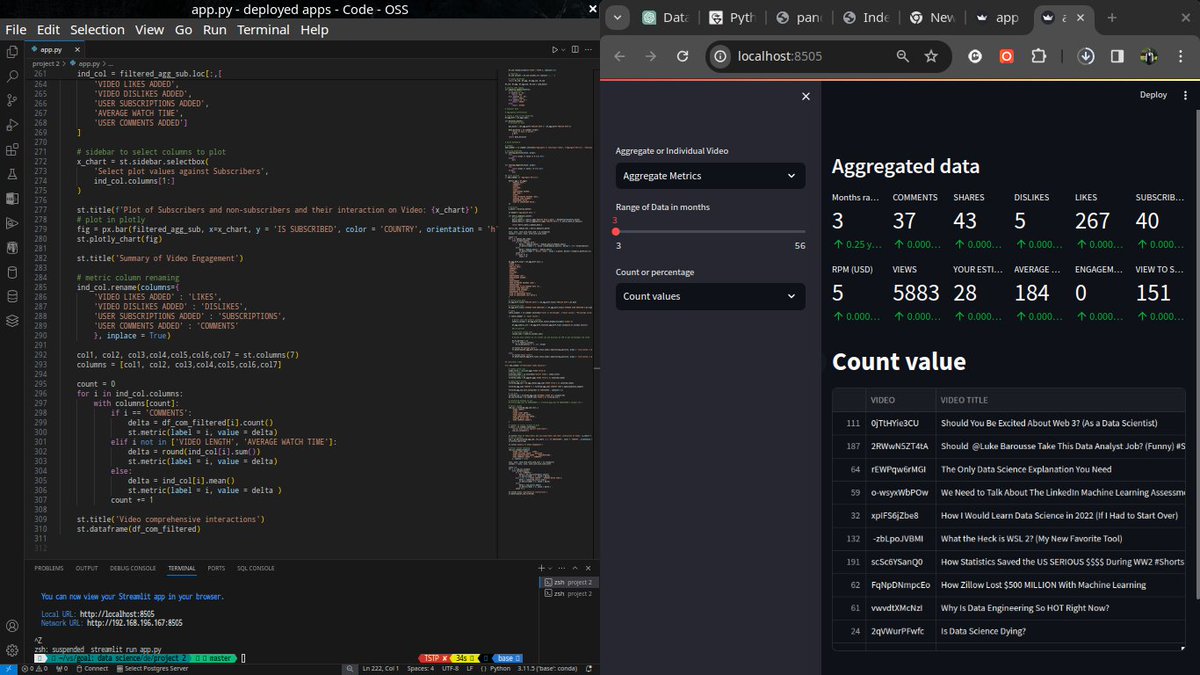1200x675 pixels.
Task: Open the Accounts icon in activity bar
Action: tap(12, 626)
